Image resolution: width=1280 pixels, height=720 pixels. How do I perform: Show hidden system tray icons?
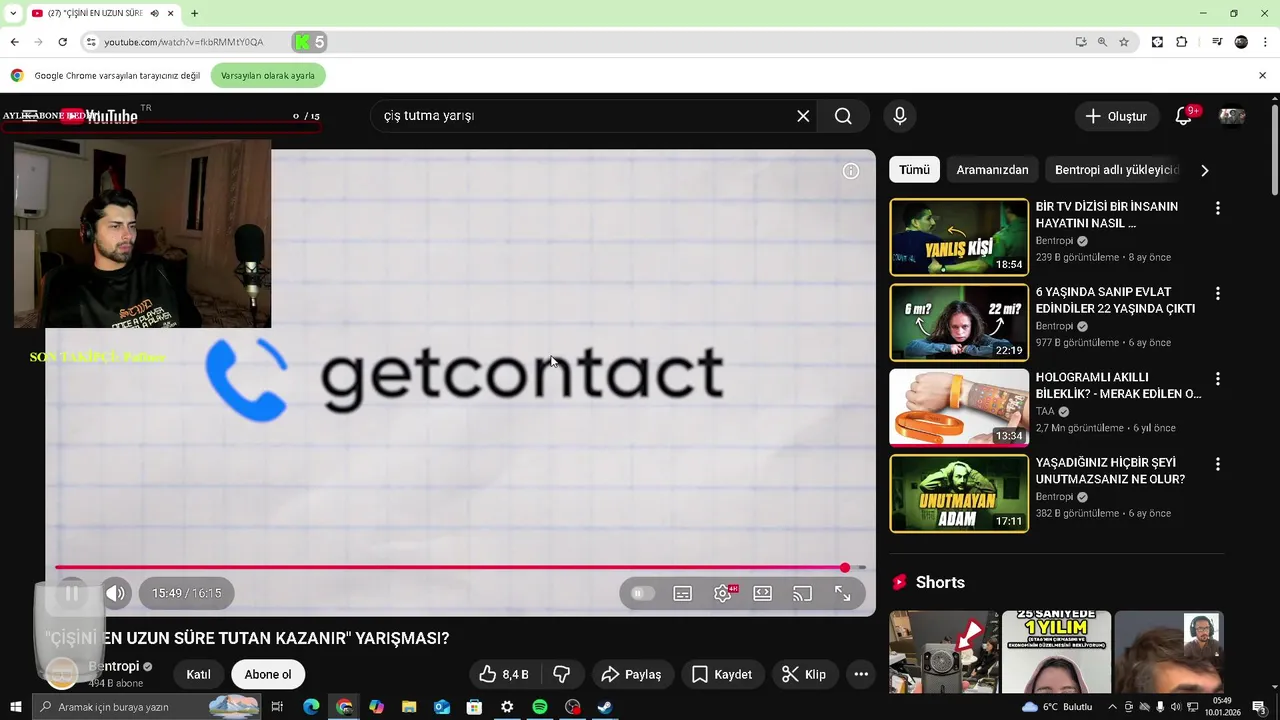pos(1112,707)
